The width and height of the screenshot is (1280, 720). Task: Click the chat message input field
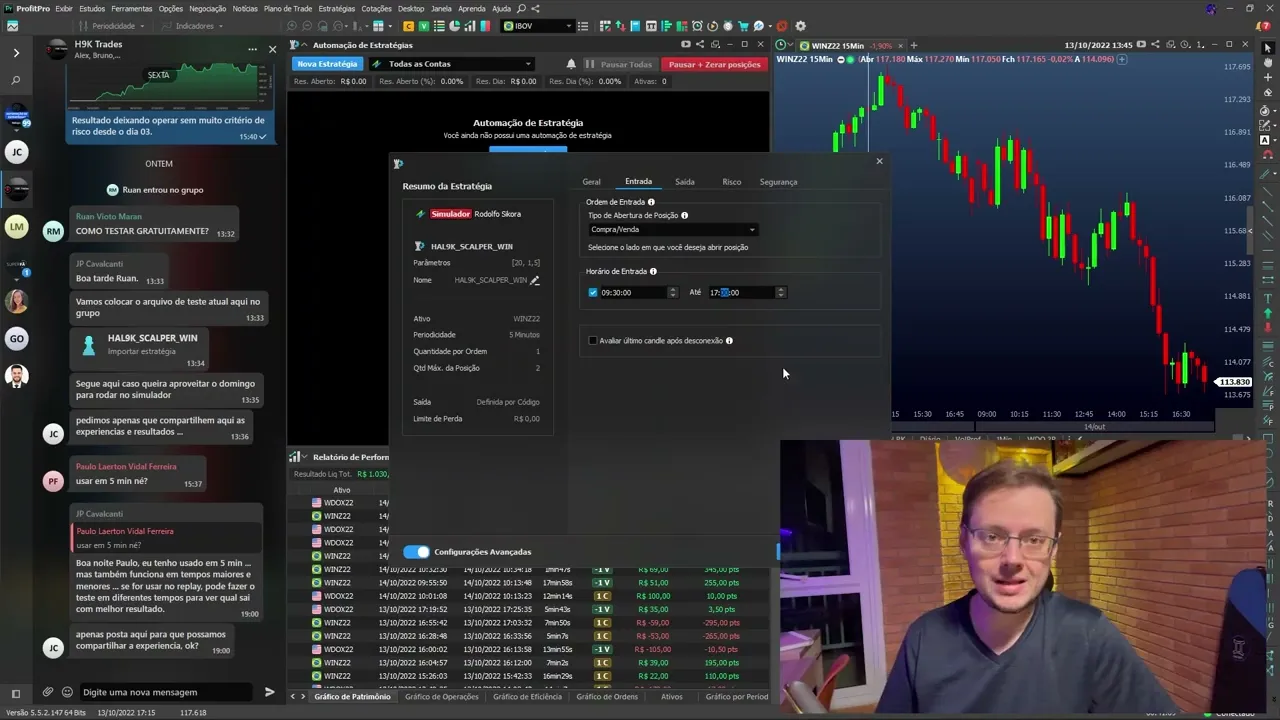coord(168,692)
